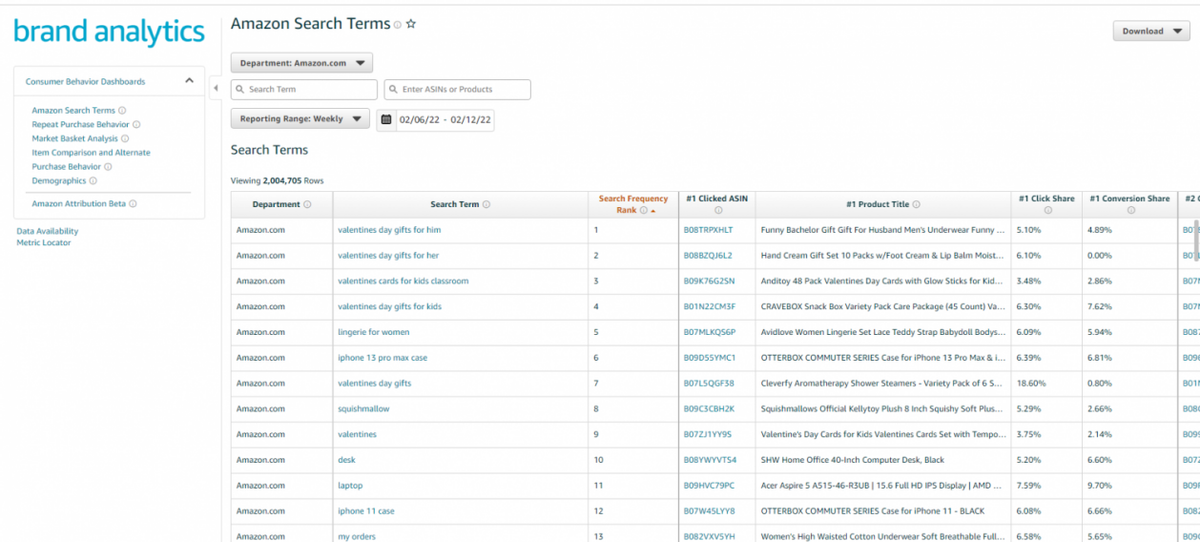This screenshot has height=542, width=1200.
Task: Click the info icon next to Repeat Purchase Behavior
Action: click(x=137, y=125)
